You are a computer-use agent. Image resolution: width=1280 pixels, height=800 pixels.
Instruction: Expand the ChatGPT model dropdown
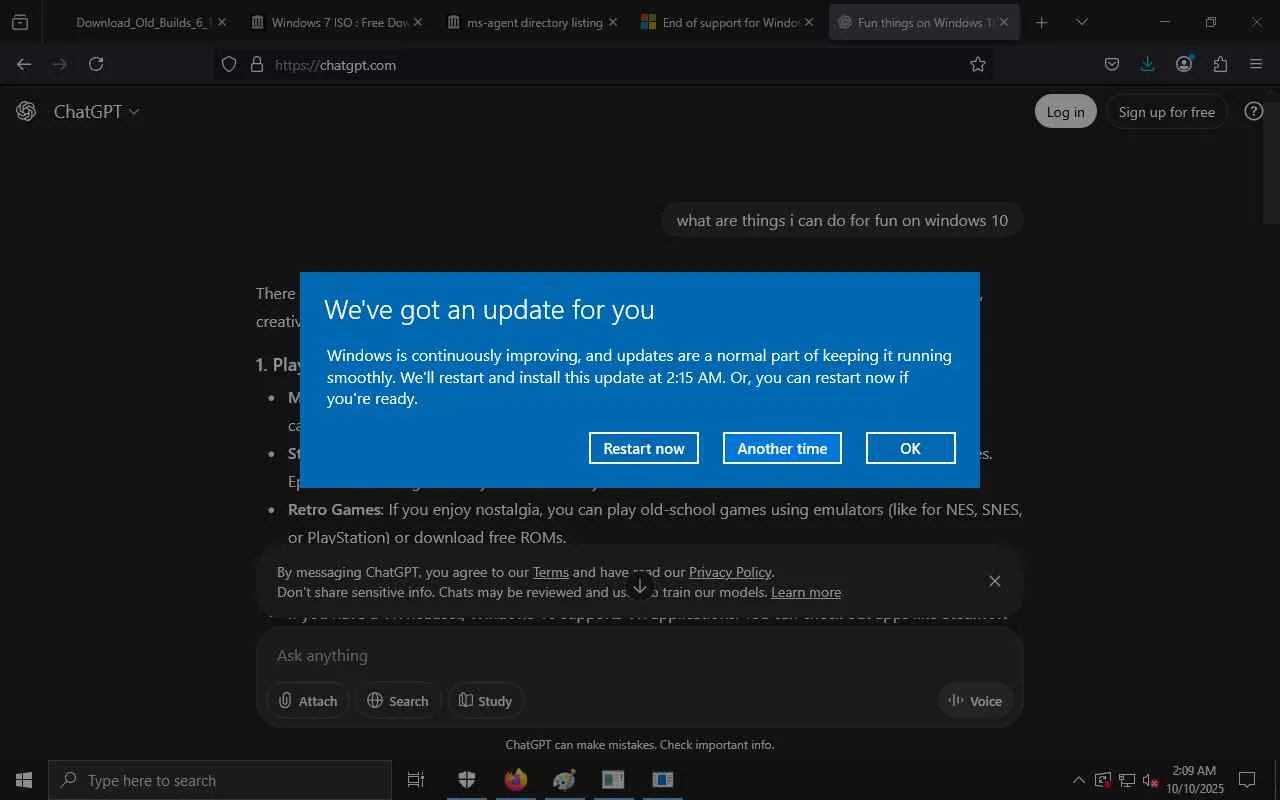[x=96, y=111]
